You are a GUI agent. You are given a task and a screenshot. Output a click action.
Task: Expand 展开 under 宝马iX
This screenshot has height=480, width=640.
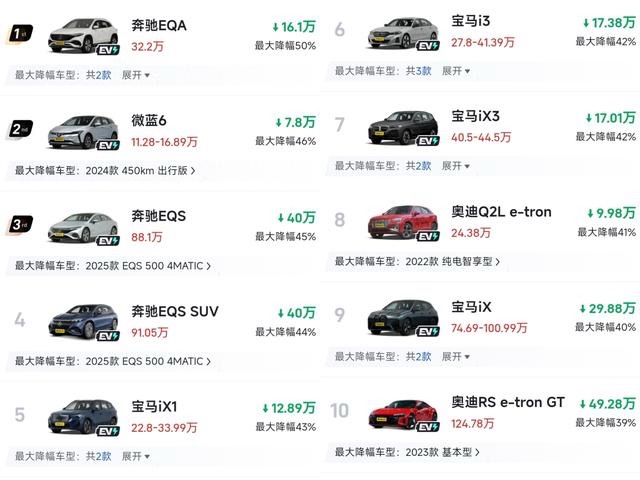pos(456,356)
